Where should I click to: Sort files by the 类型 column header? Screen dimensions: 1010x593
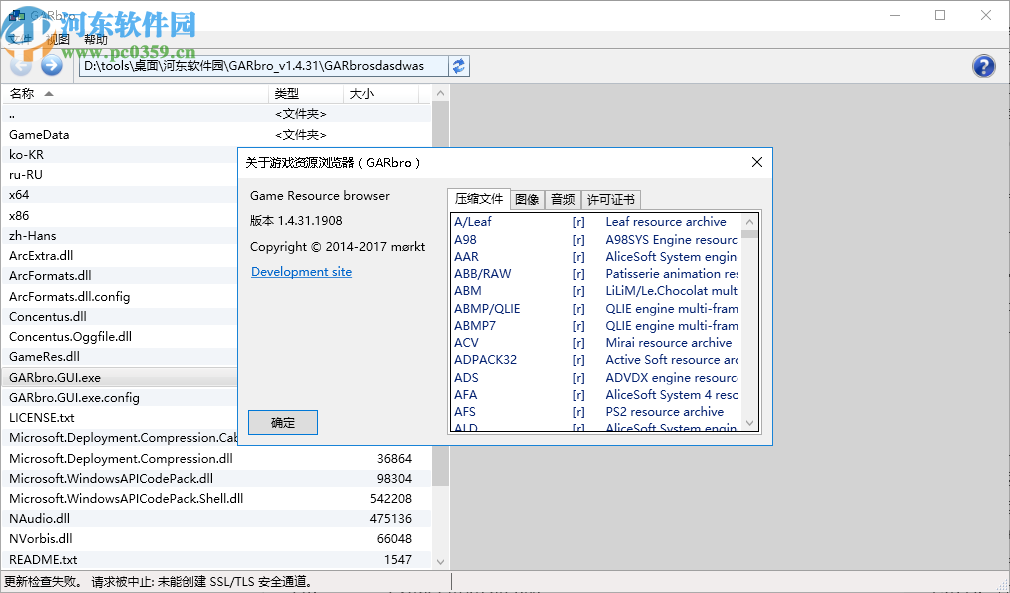pos(305,94)
